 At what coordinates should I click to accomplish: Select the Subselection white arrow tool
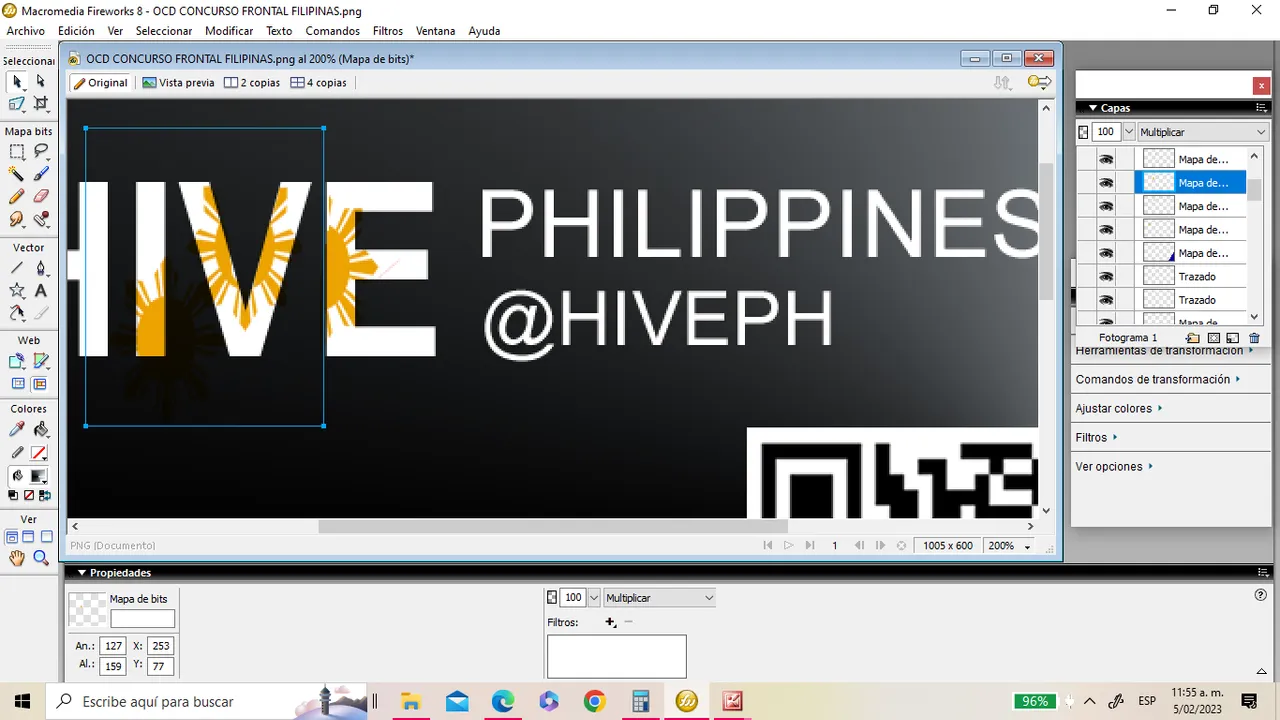point(41,81)
